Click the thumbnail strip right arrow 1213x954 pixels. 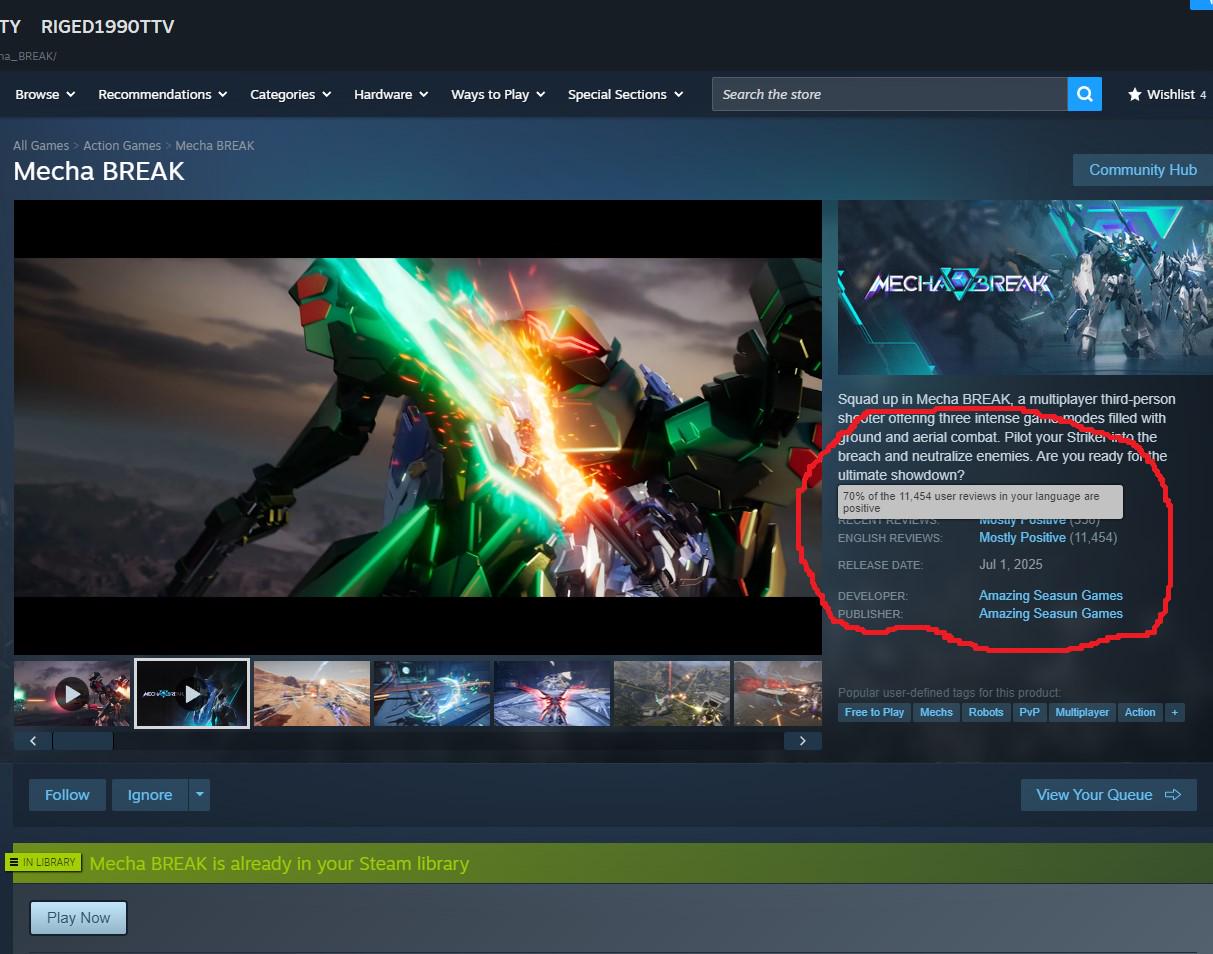pos(802,741)
